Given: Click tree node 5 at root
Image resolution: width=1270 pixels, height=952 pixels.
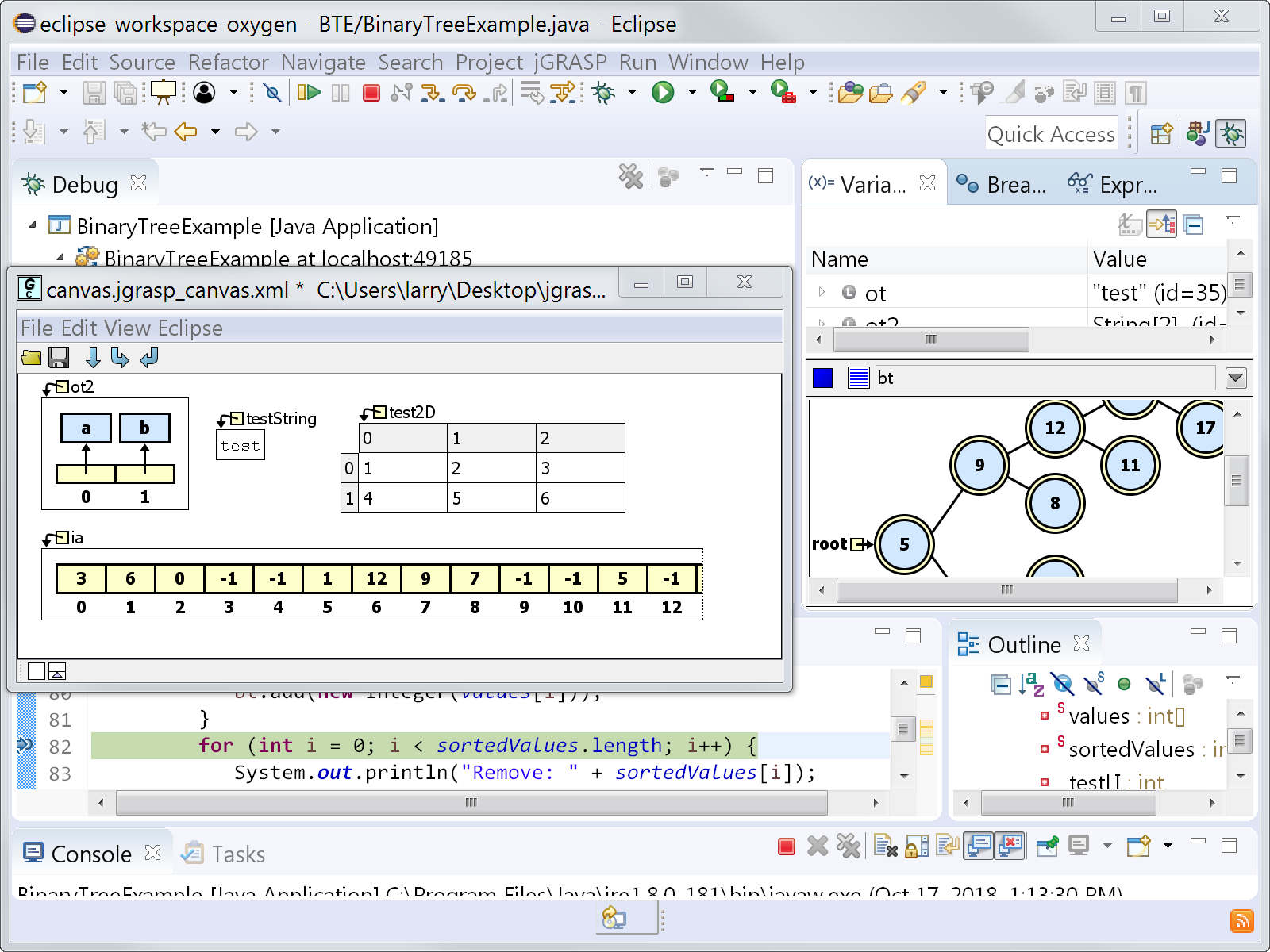Looking at the screenshot, I should pyautogui.click(x=904, y=544).
